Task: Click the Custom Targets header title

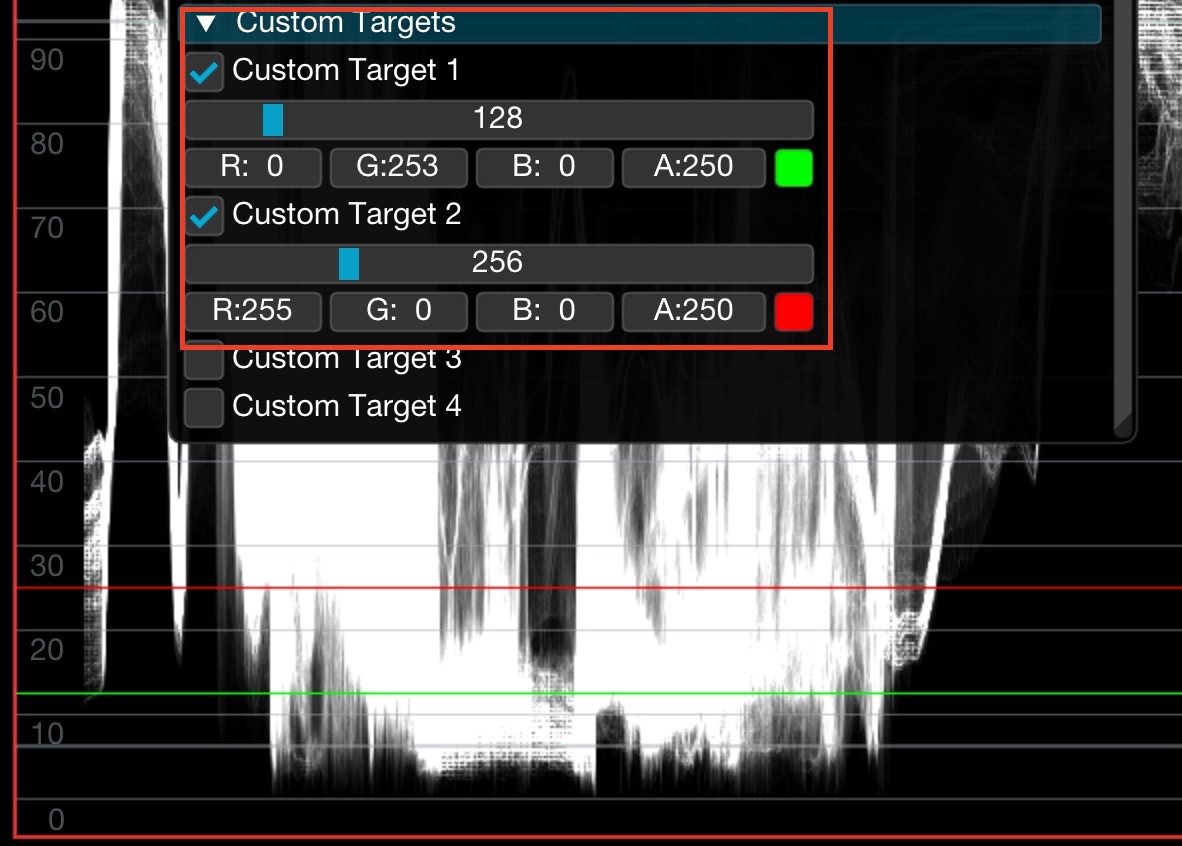Action: (346, 23)
